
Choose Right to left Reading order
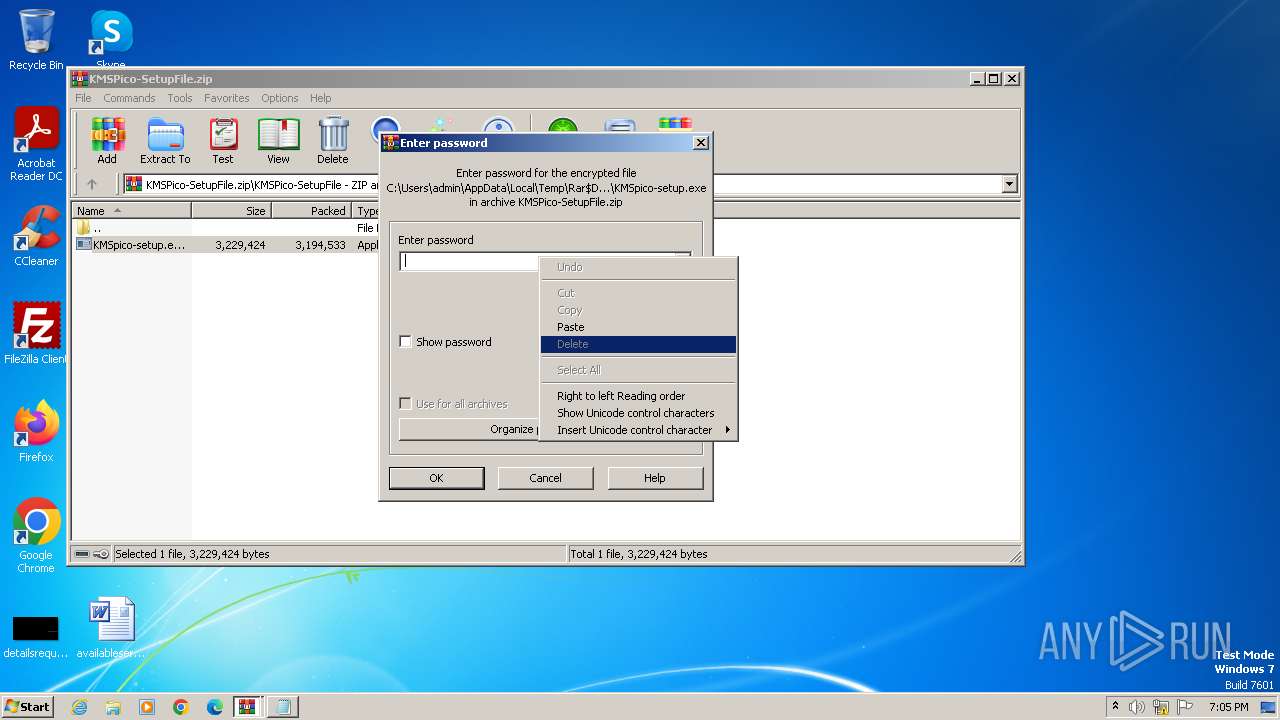(x=639, y=396)
